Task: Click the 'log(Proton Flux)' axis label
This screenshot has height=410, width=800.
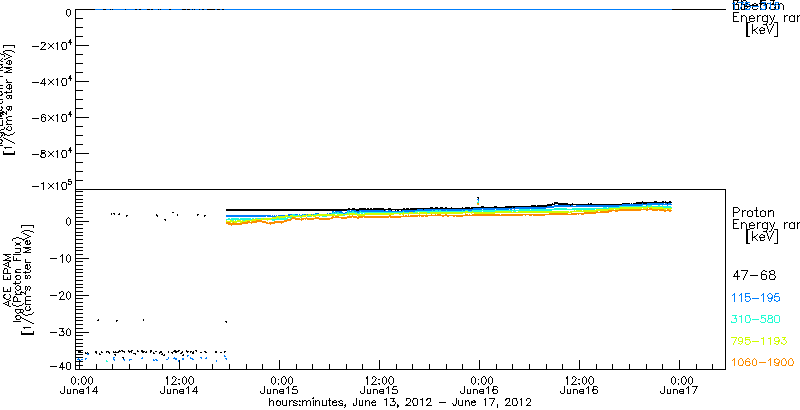Action: point(17,279)
